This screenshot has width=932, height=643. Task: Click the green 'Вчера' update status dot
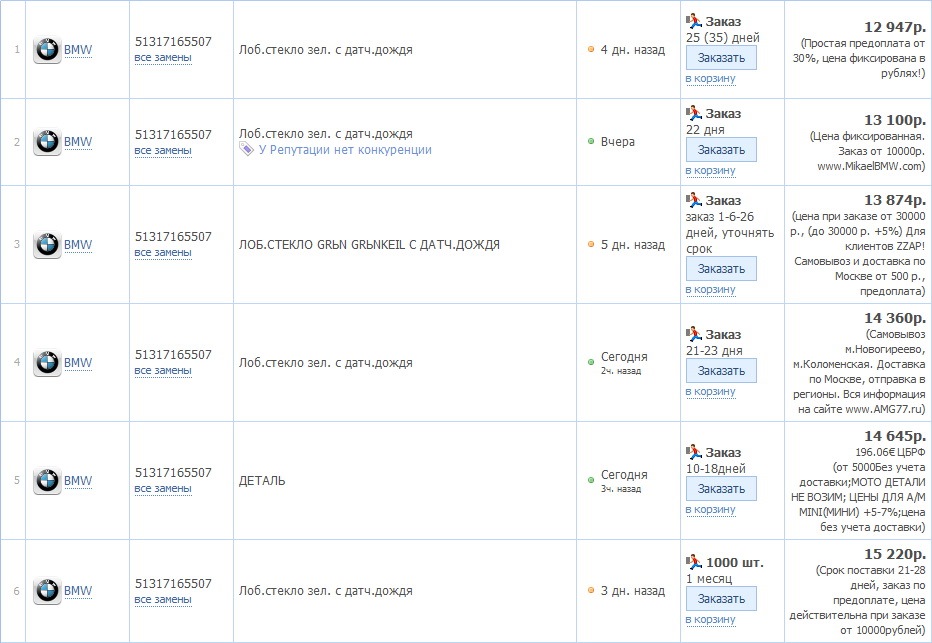[x=591, y=142]
